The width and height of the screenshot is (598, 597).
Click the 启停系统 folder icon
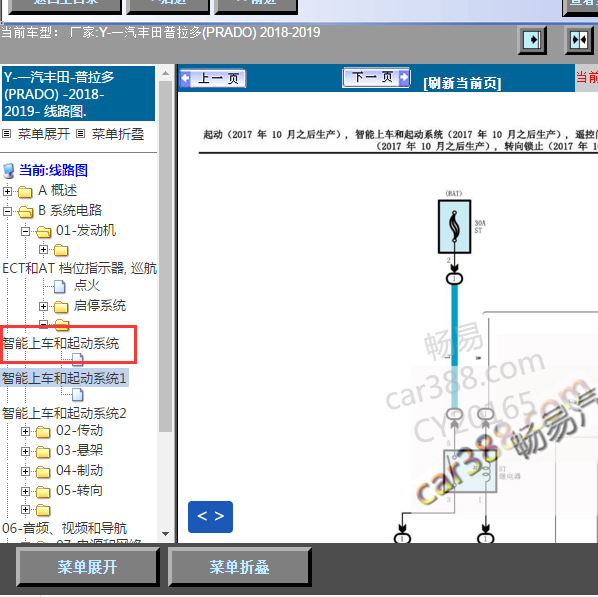pyautogui.click(x=61, y=306)
